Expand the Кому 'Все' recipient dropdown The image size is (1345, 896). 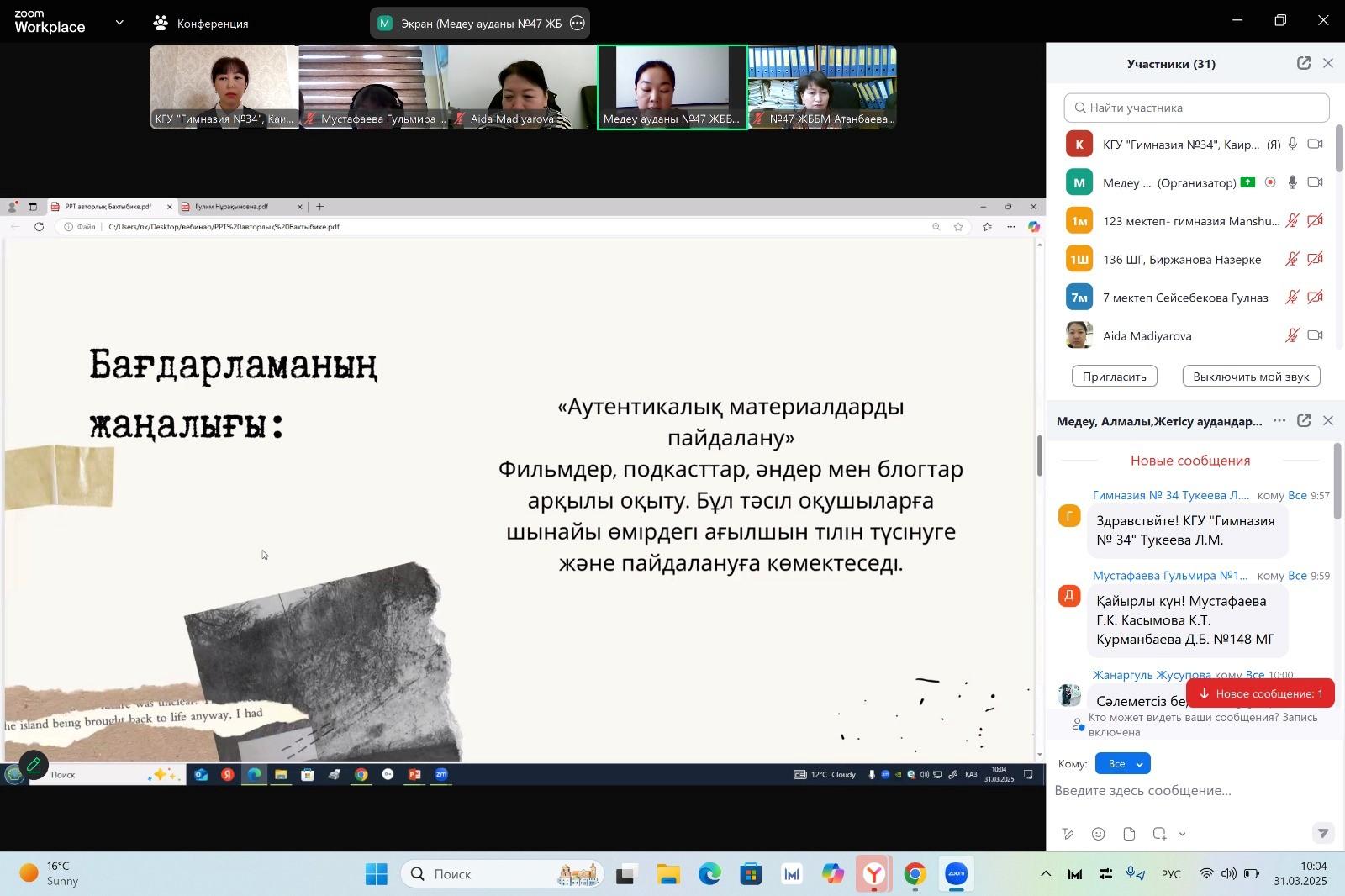click(x=1123, y=764)
